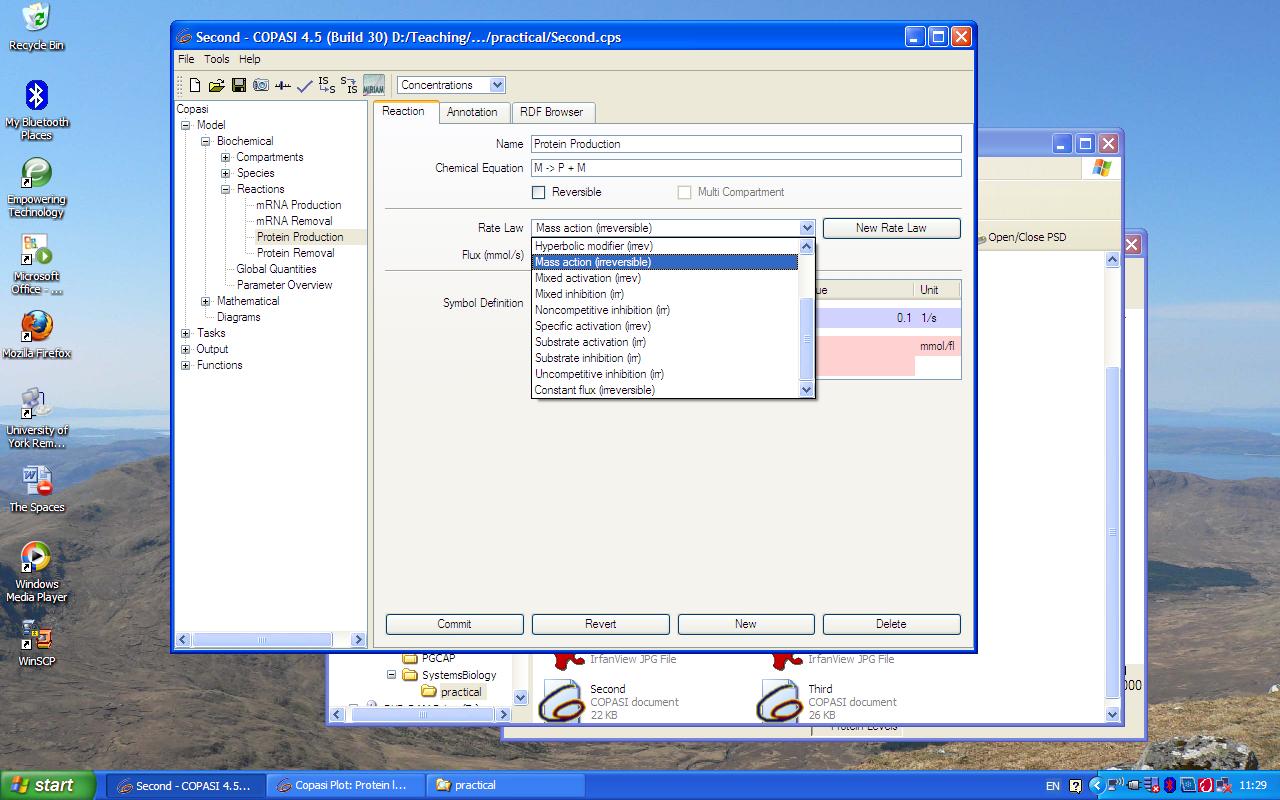This screenshot has width=1280, height=800.
Task: Open the Tools menu
Action: pyautogui.click(x=217, y=59)
